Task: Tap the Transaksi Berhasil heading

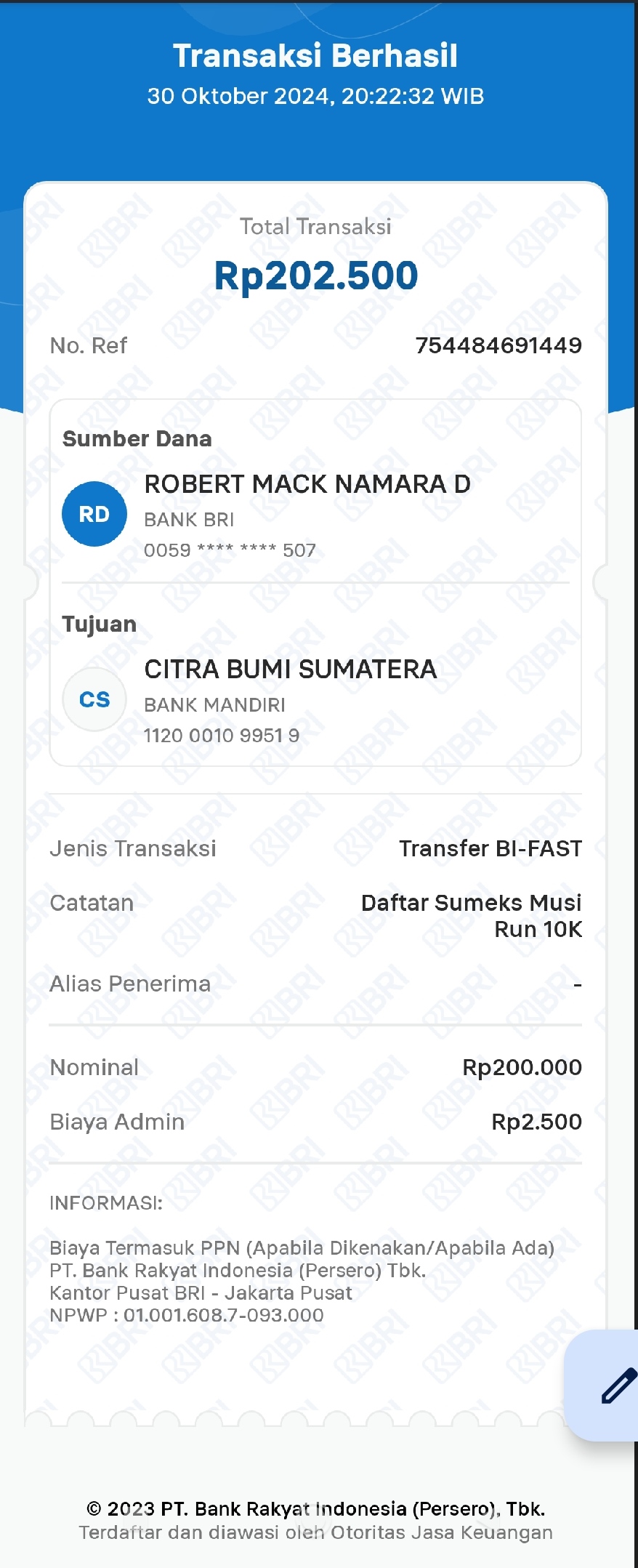Action: coord(315,56)
